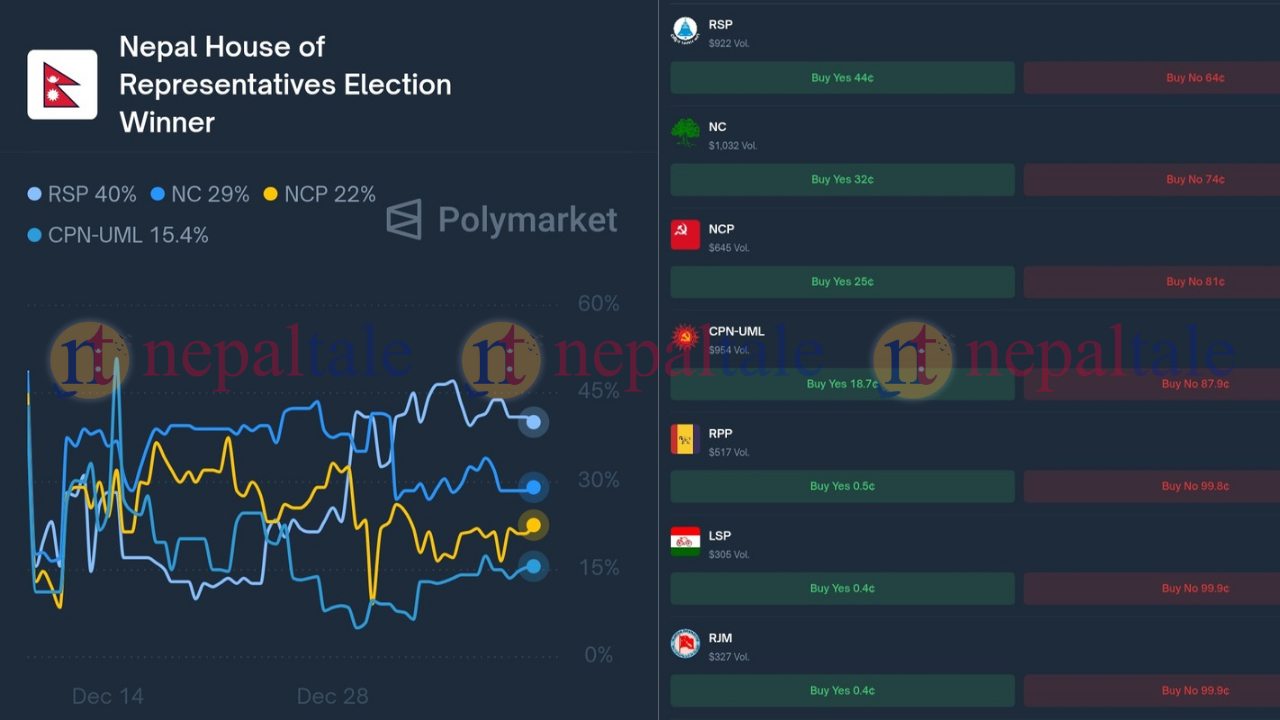
Task: Click the Polymarket logo
Action: [x=502, y=220]
